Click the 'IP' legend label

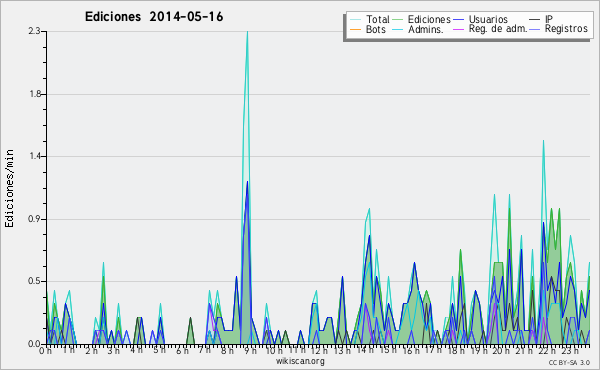click(549, 19)
